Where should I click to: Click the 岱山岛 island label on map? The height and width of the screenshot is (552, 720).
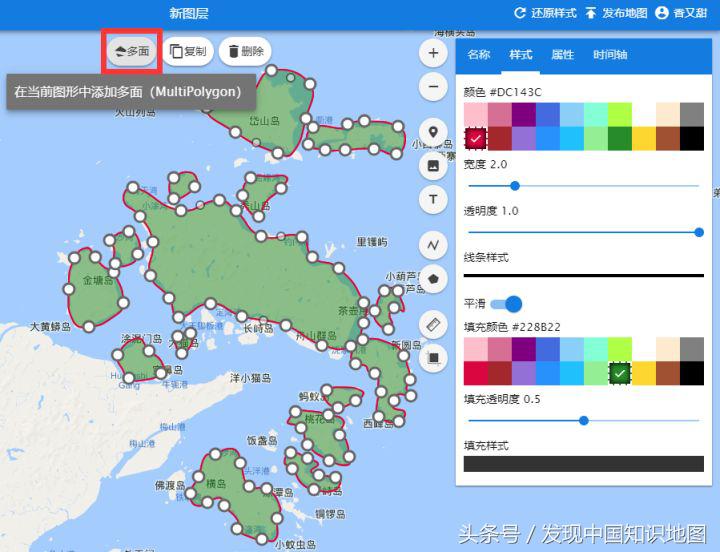(x=264, y=120)
